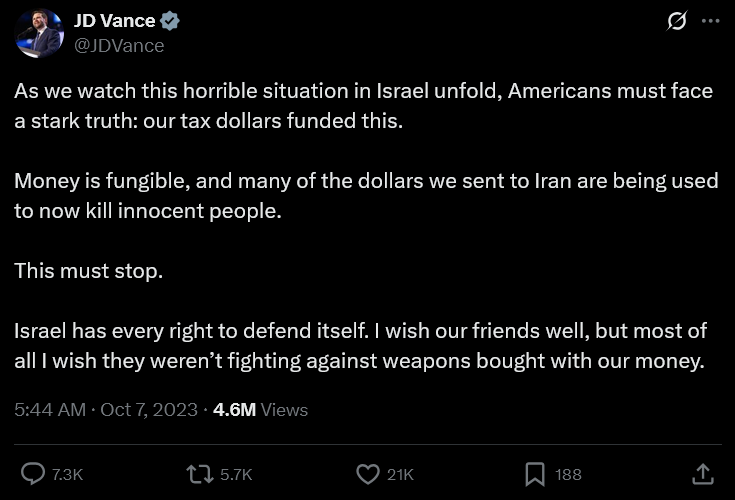Open the share post icon
Image resolution: width=735 pixels, height=500 pixels.
703,473
